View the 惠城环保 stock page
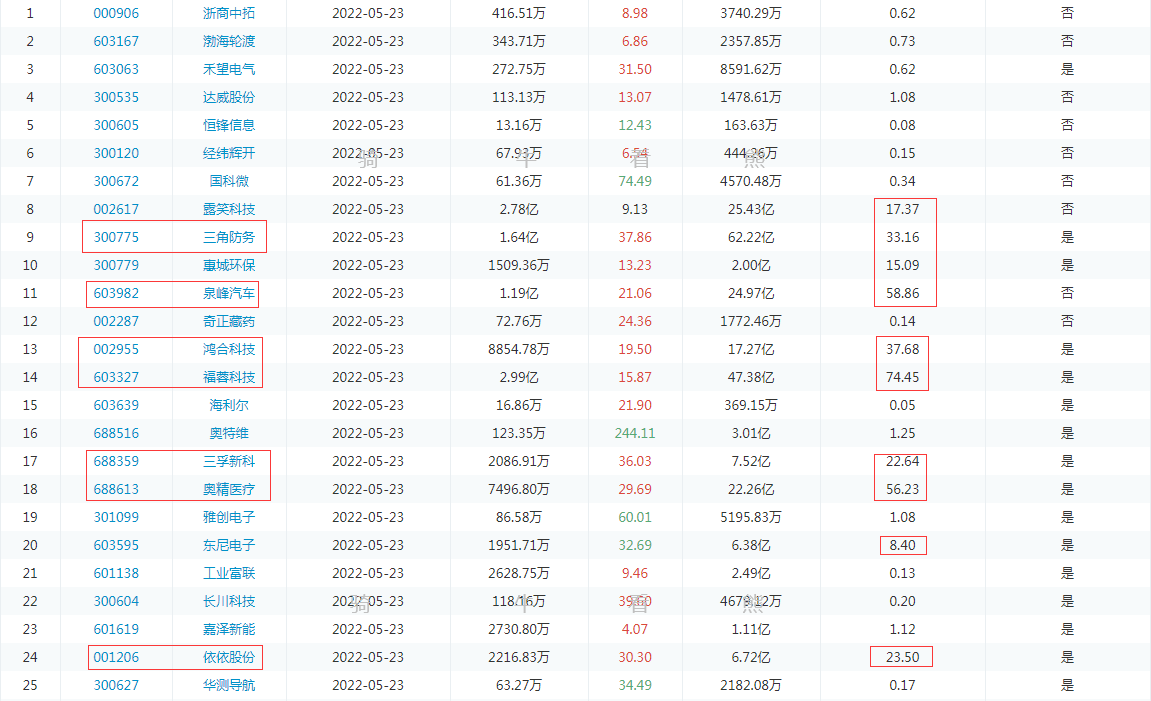The height and width of the screenshot is (701, 1151). (x=229, y=265)
